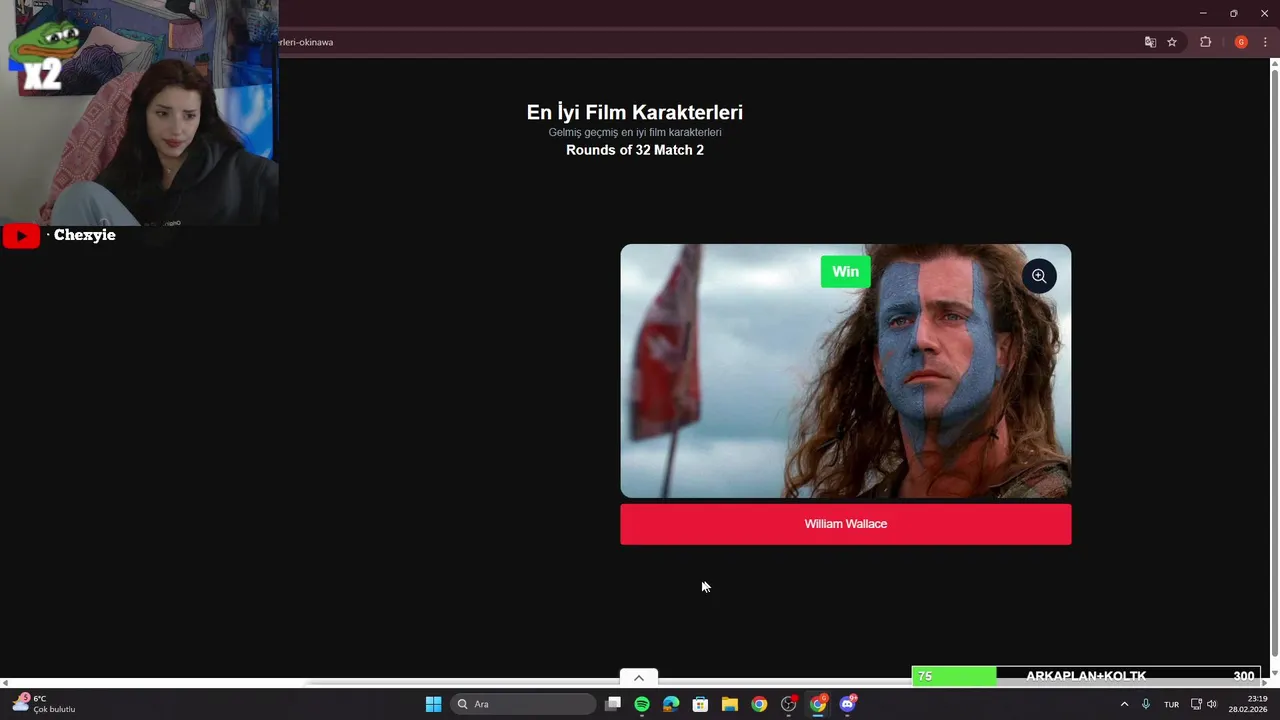The height and width of the screenshot is (720, 1280).
Task: Open the volume speaker tray icon
Action: (1212, 704)
